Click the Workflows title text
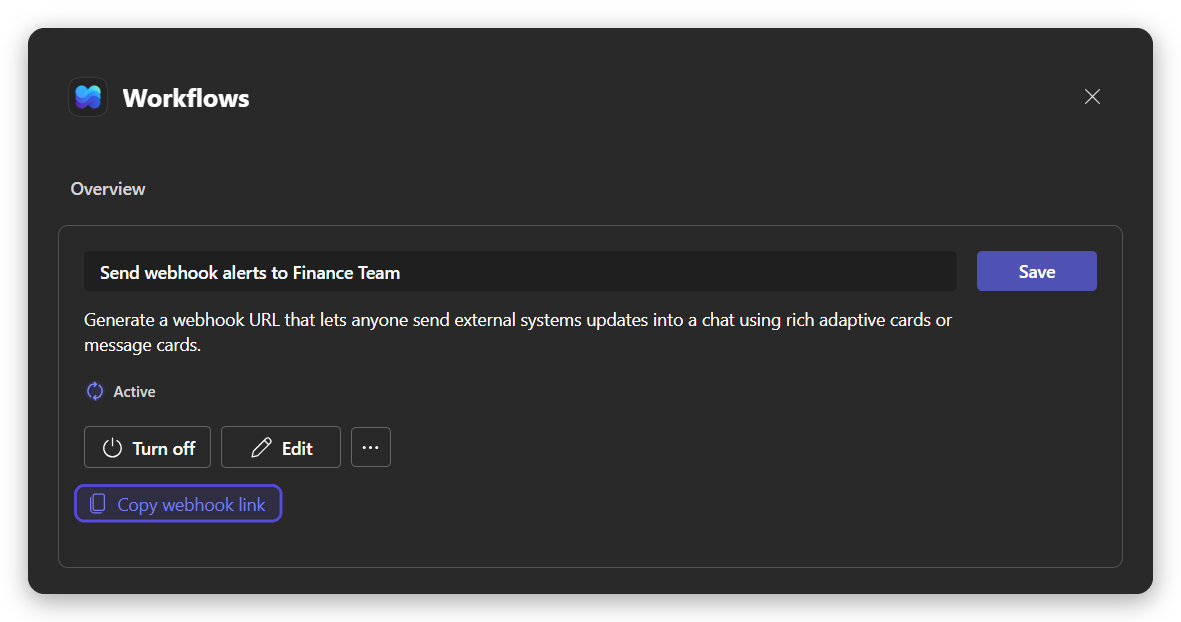 coord(186,98)
